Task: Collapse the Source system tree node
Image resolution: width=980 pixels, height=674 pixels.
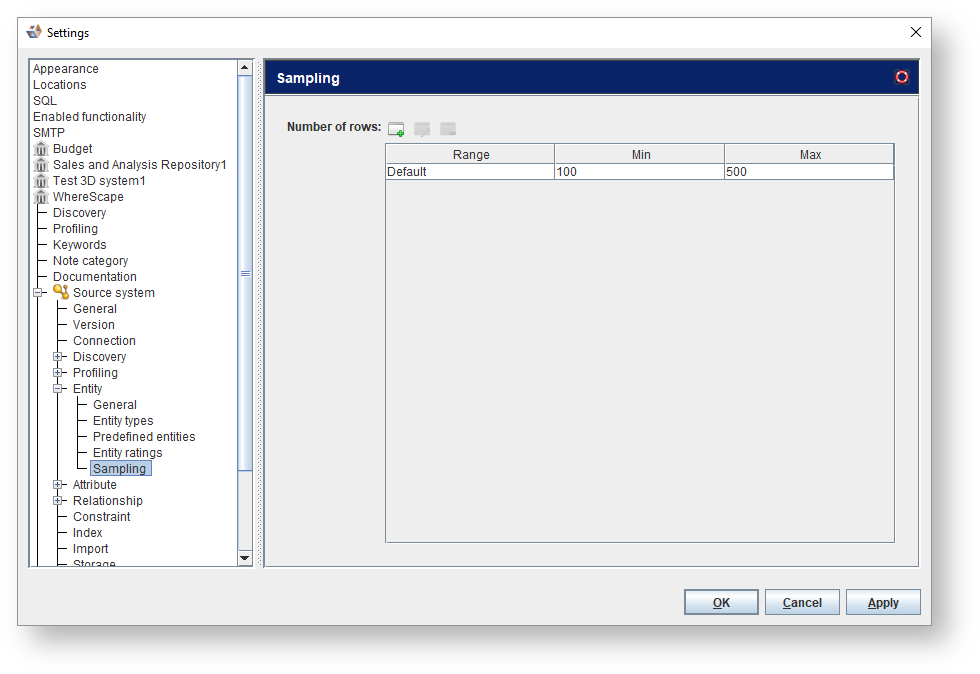Action: [x=38, y=293]
